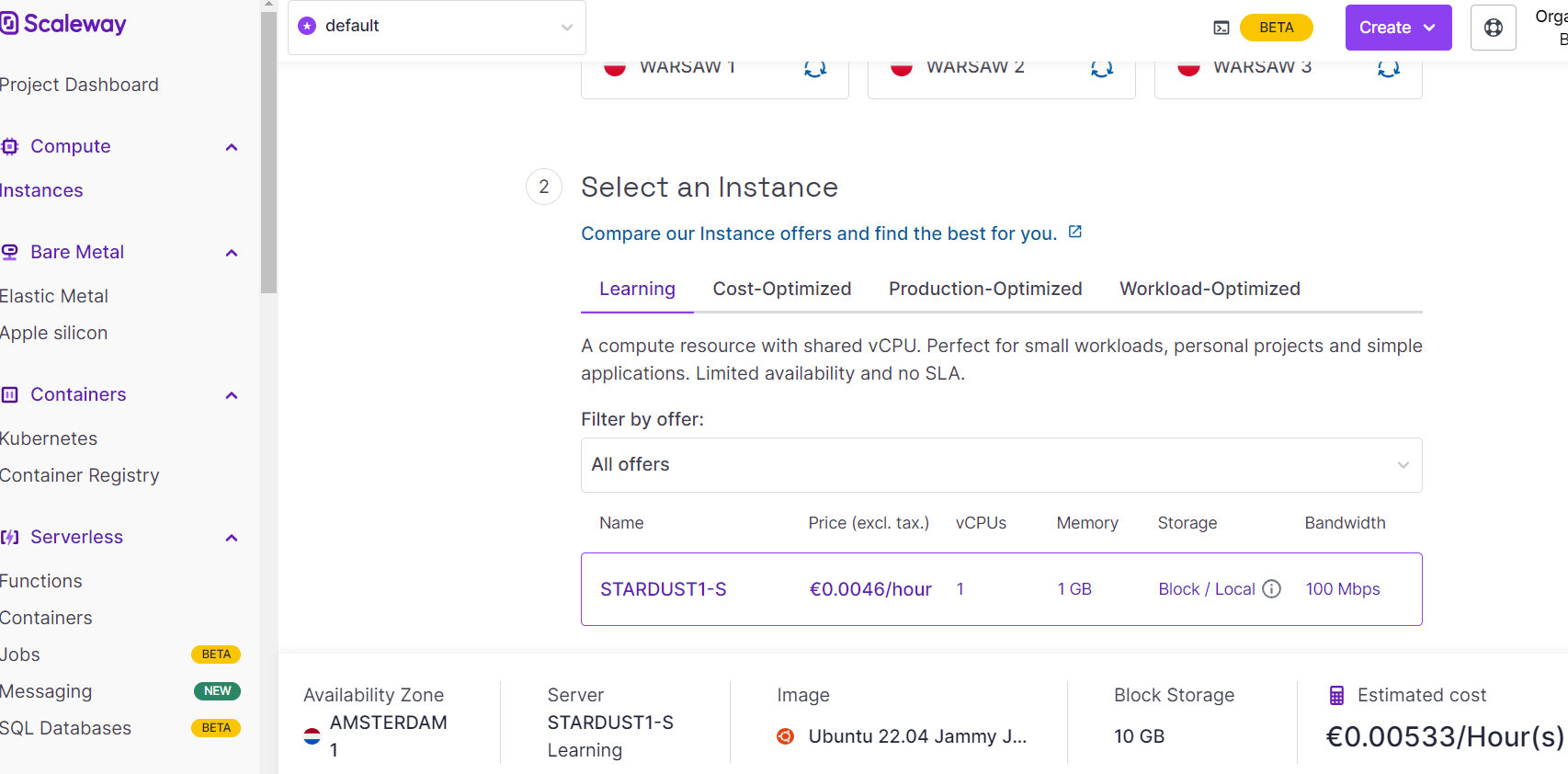Select the WARSAW 3 zone card

[x=1289, y=78]
